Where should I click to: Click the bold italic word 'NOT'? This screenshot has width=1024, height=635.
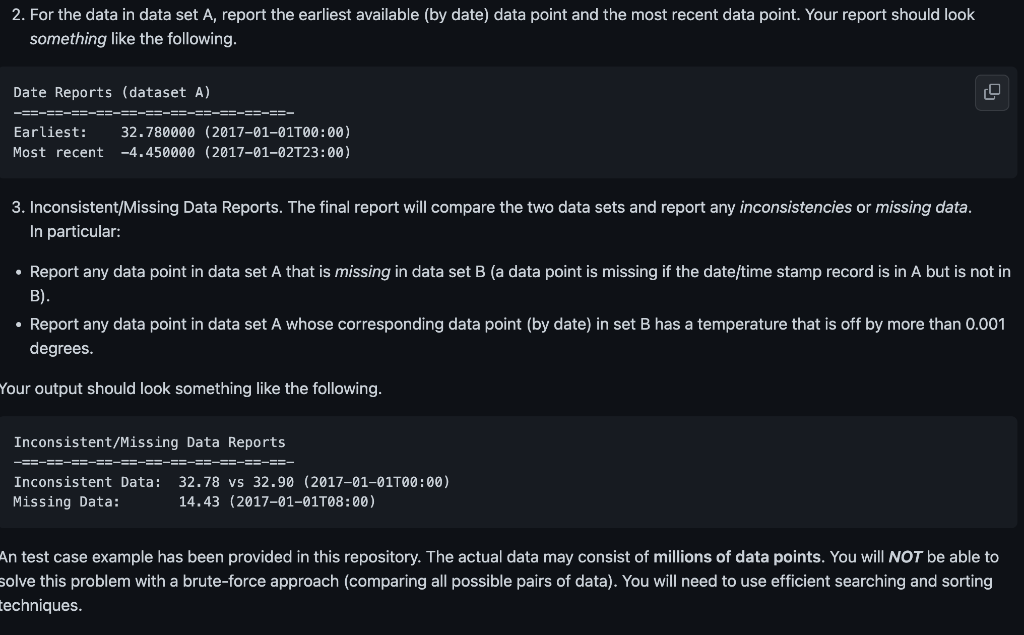pos(905,557)
